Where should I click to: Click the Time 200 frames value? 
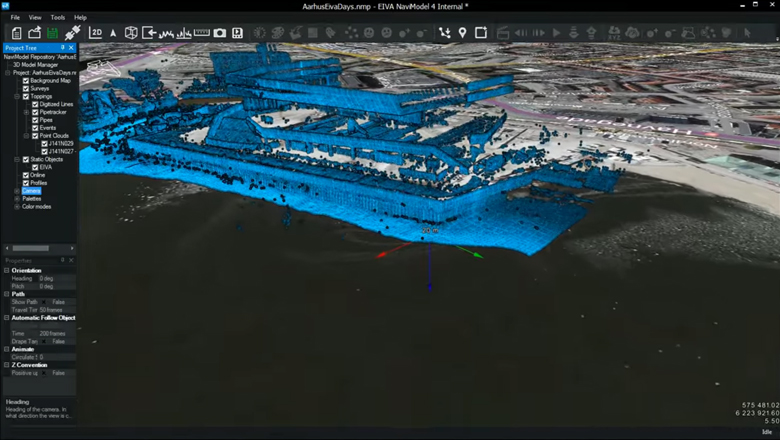tap(57, 334)
